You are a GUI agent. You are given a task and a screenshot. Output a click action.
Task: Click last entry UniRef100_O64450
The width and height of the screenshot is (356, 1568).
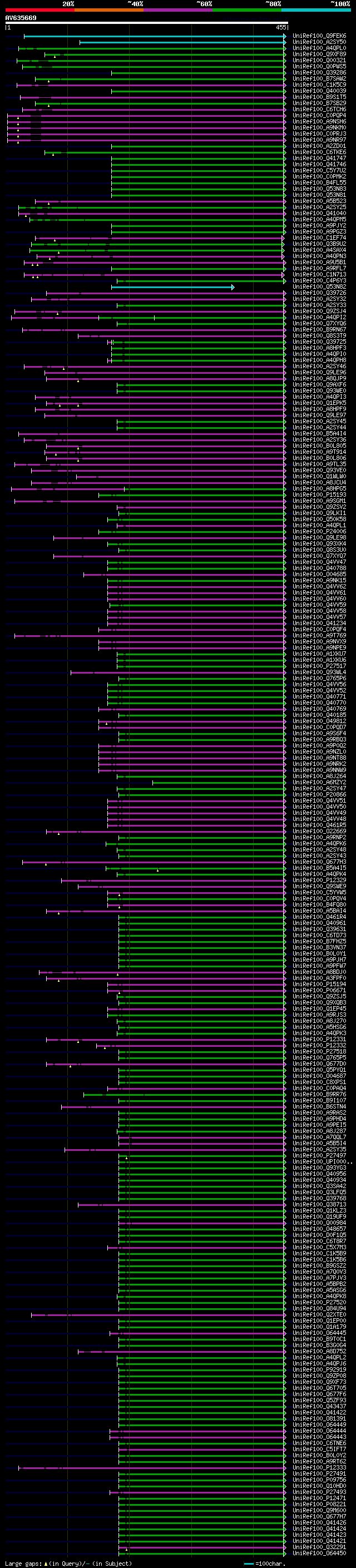pyautogui.click(x=319, y=1553)
